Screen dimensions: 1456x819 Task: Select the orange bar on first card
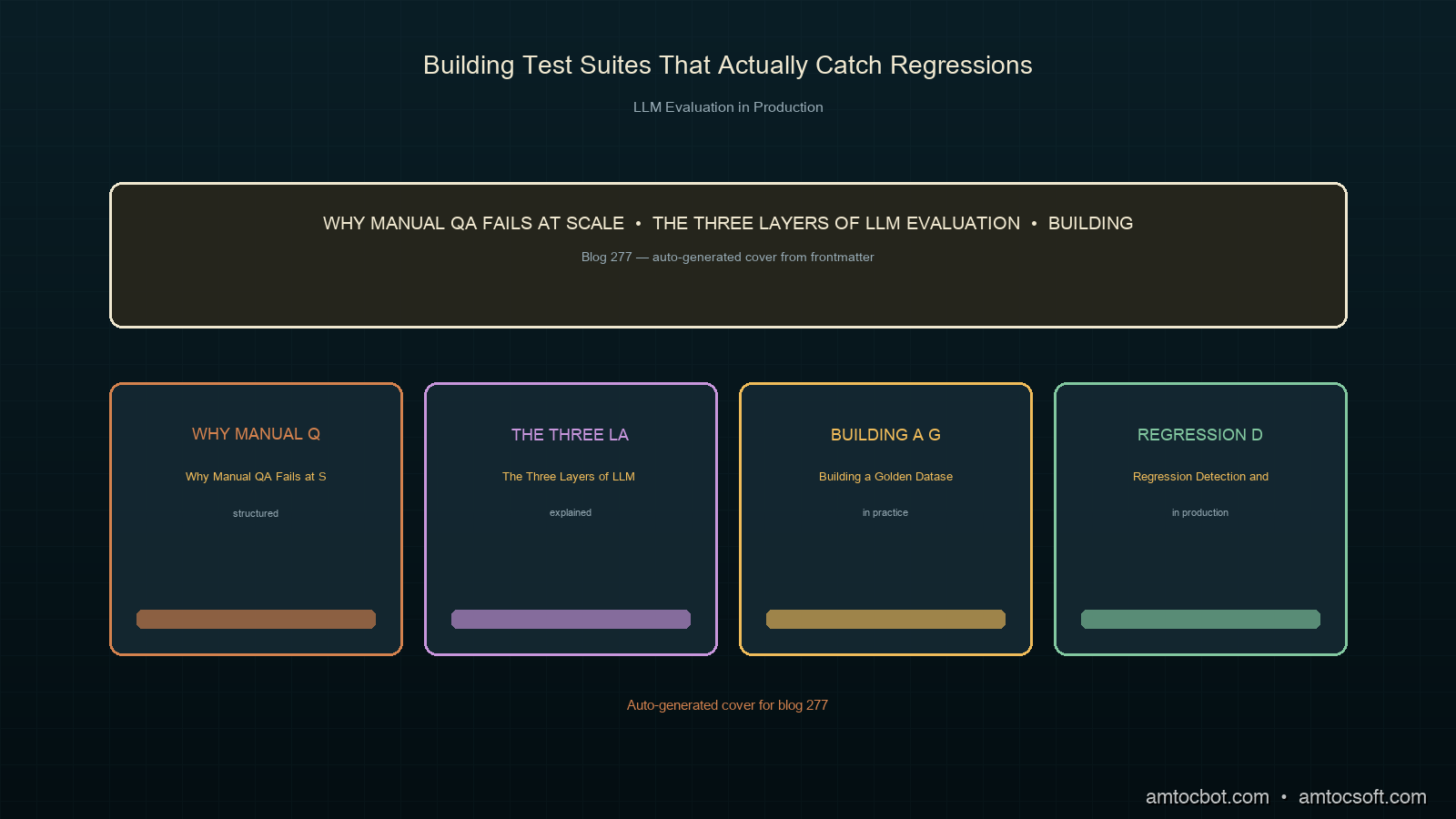click(x=256, y=620)
